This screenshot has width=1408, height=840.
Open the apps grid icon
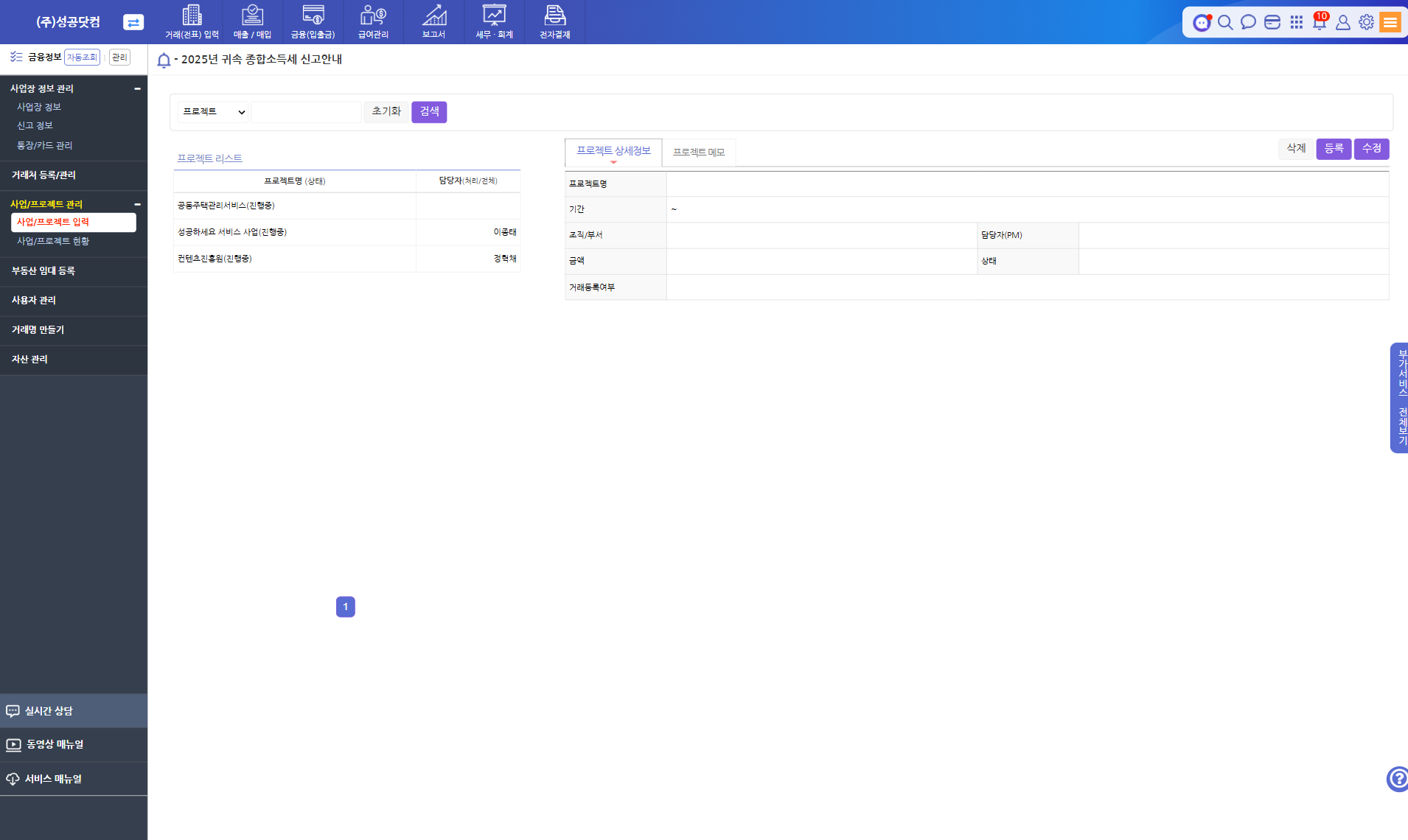[x=1296, y=22]
